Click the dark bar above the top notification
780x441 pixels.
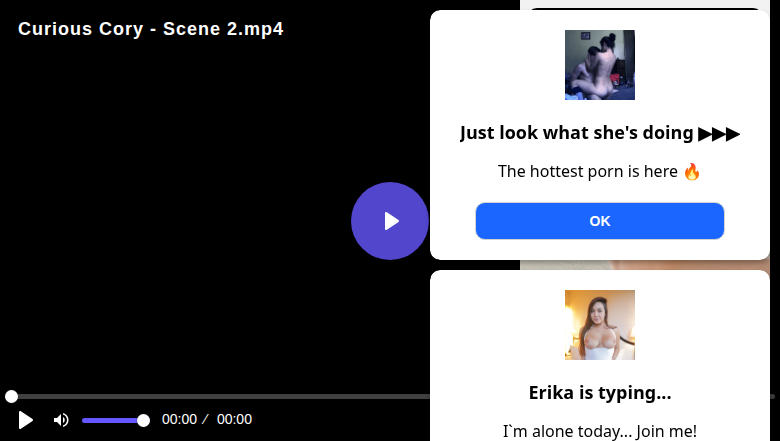pos(645,7)
